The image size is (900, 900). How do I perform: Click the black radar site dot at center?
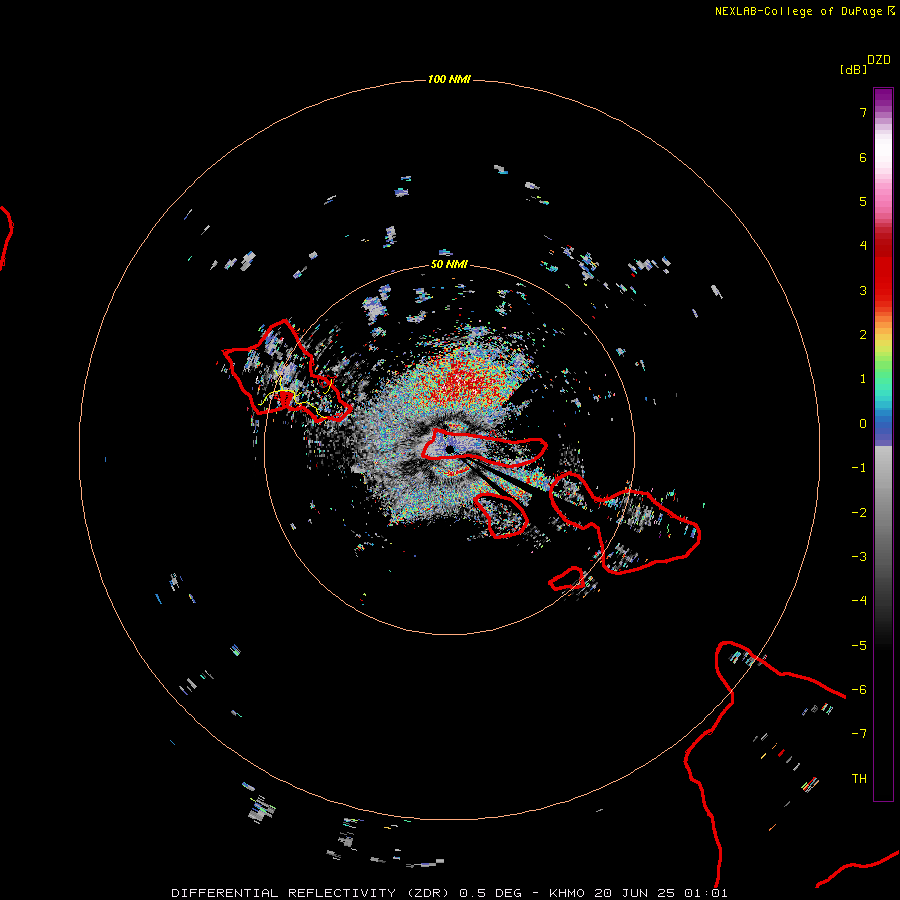coord(450,449)
